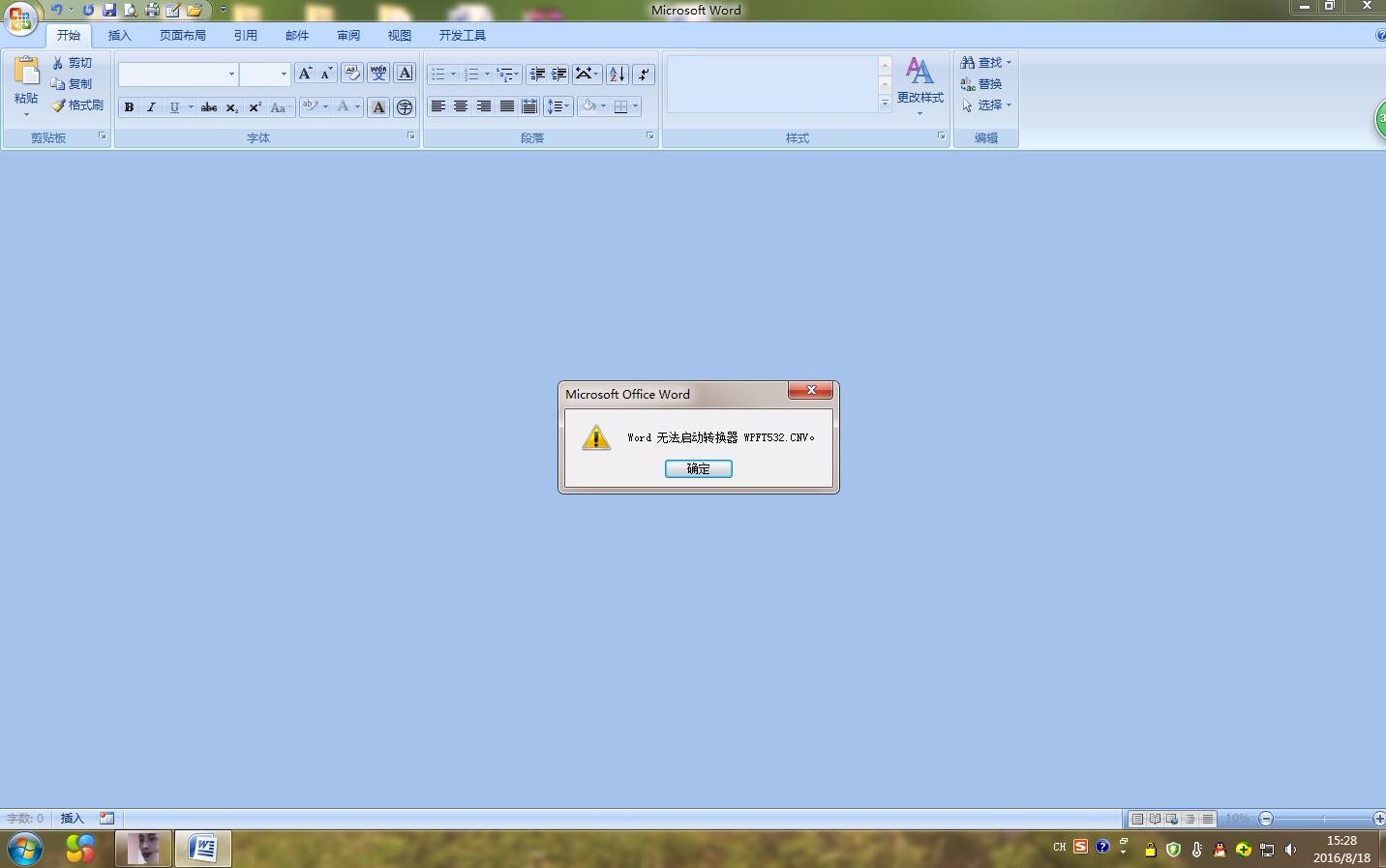The width and height of the screenshot is (1386, 868).
Task: Click the 查找 find button
Action: [985, 63]
